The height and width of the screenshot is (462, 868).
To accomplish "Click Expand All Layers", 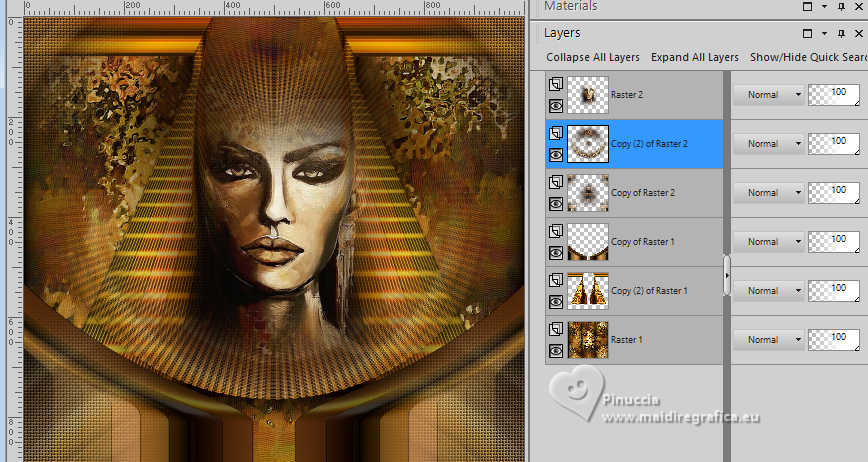I will click(x=695, y=57).
